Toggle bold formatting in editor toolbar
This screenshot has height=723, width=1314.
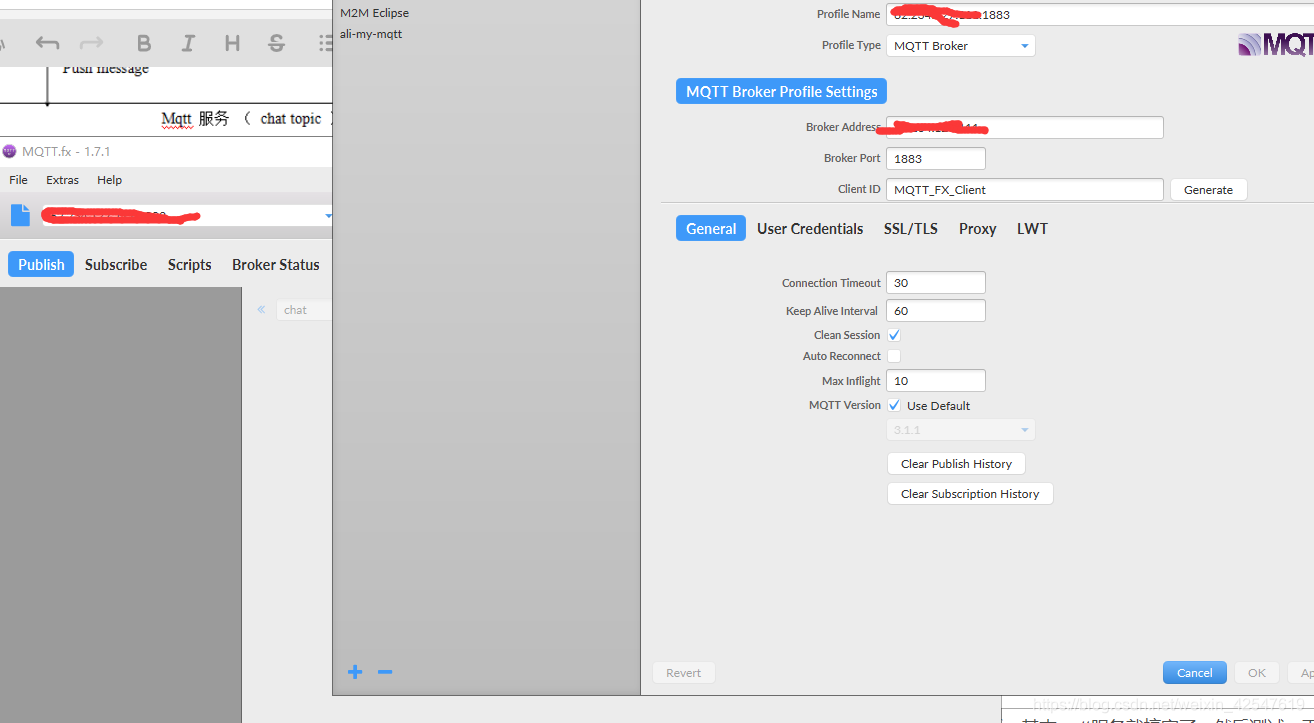[144, 43]
